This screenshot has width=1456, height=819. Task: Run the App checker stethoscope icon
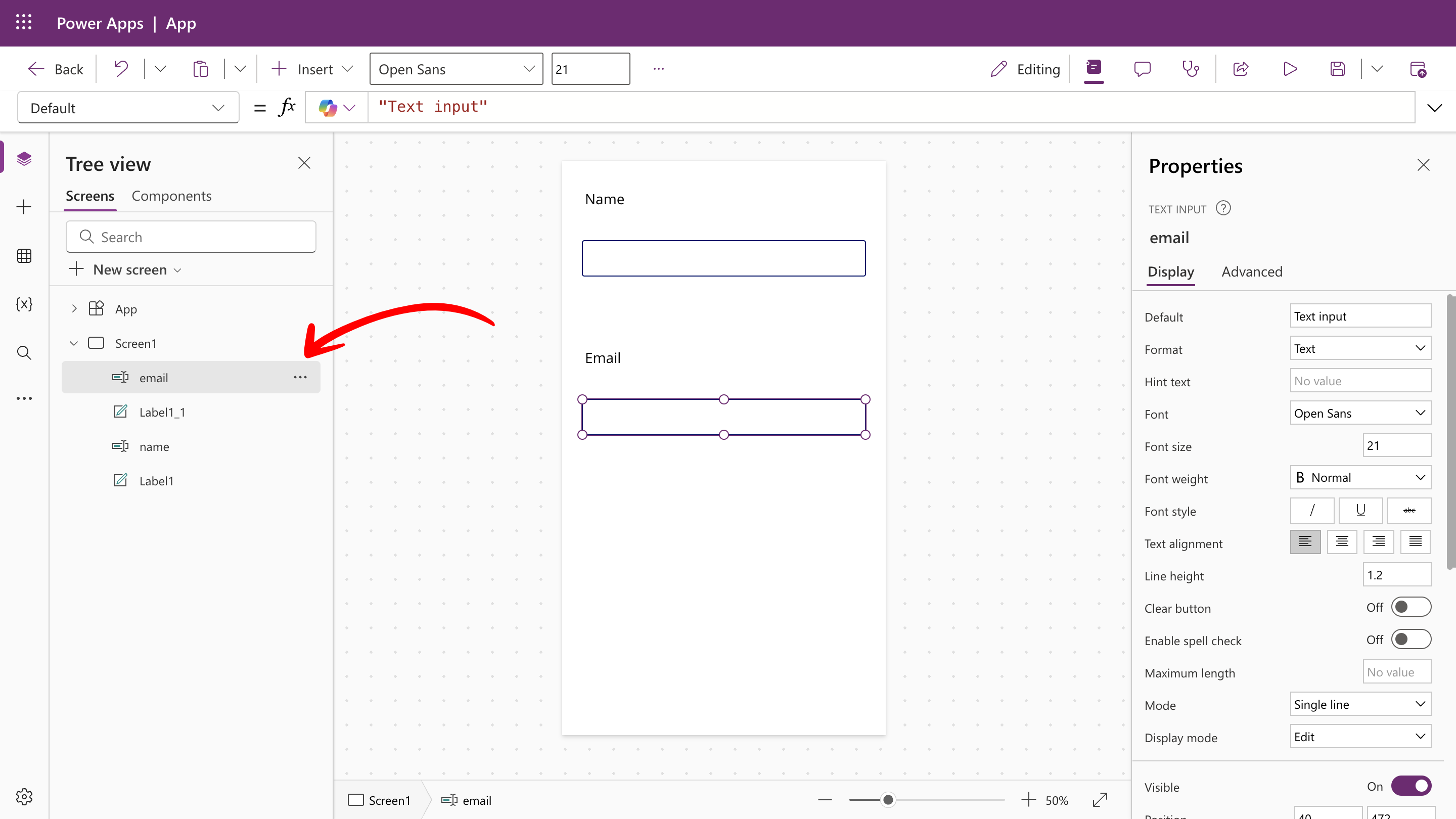(1191, 69)
